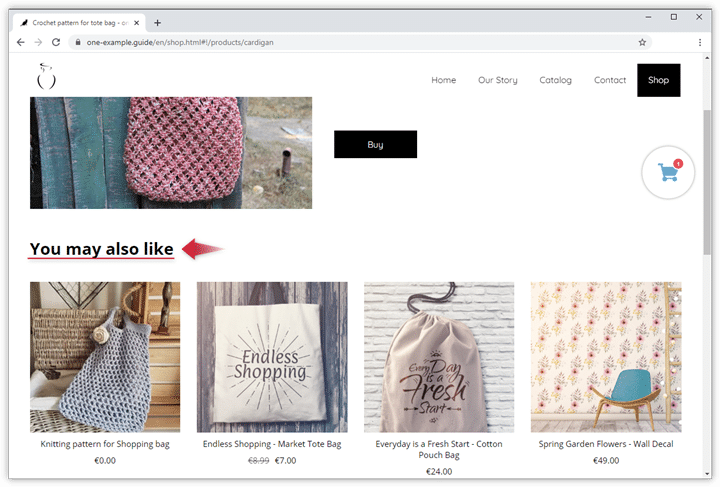Screen dimensions: 720x487
Task: Open a new tab with plus icon
Action: 157,22
